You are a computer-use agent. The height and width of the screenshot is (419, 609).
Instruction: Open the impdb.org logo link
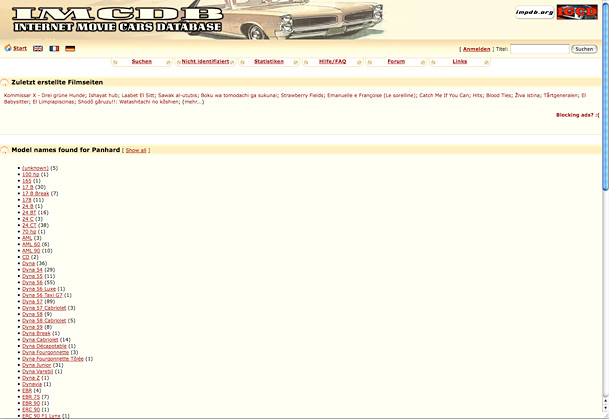click(527, 12)
